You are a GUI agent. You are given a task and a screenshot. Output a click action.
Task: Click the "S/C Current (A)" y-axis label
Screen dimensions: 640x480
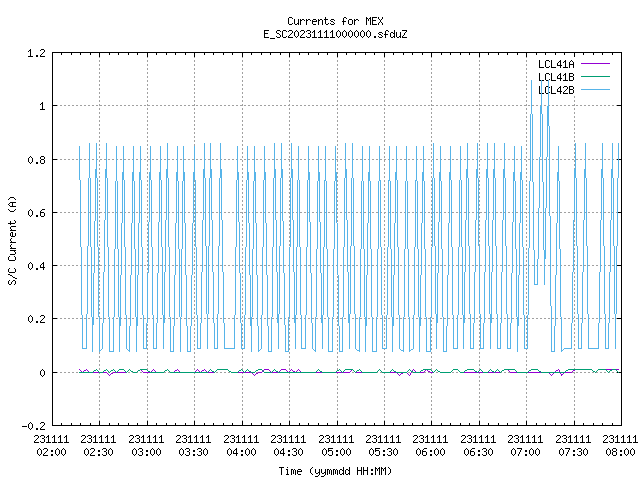[x=12, y=240]
